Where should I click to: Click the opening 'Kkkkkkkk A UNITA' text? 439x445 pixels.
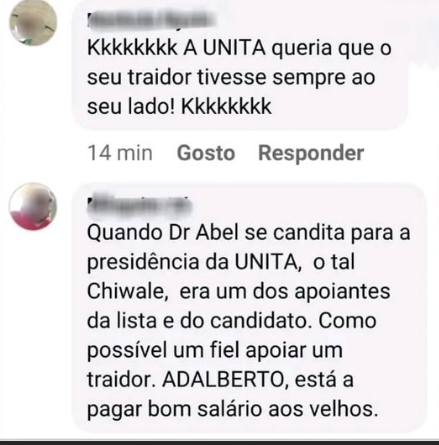(176, 49)
